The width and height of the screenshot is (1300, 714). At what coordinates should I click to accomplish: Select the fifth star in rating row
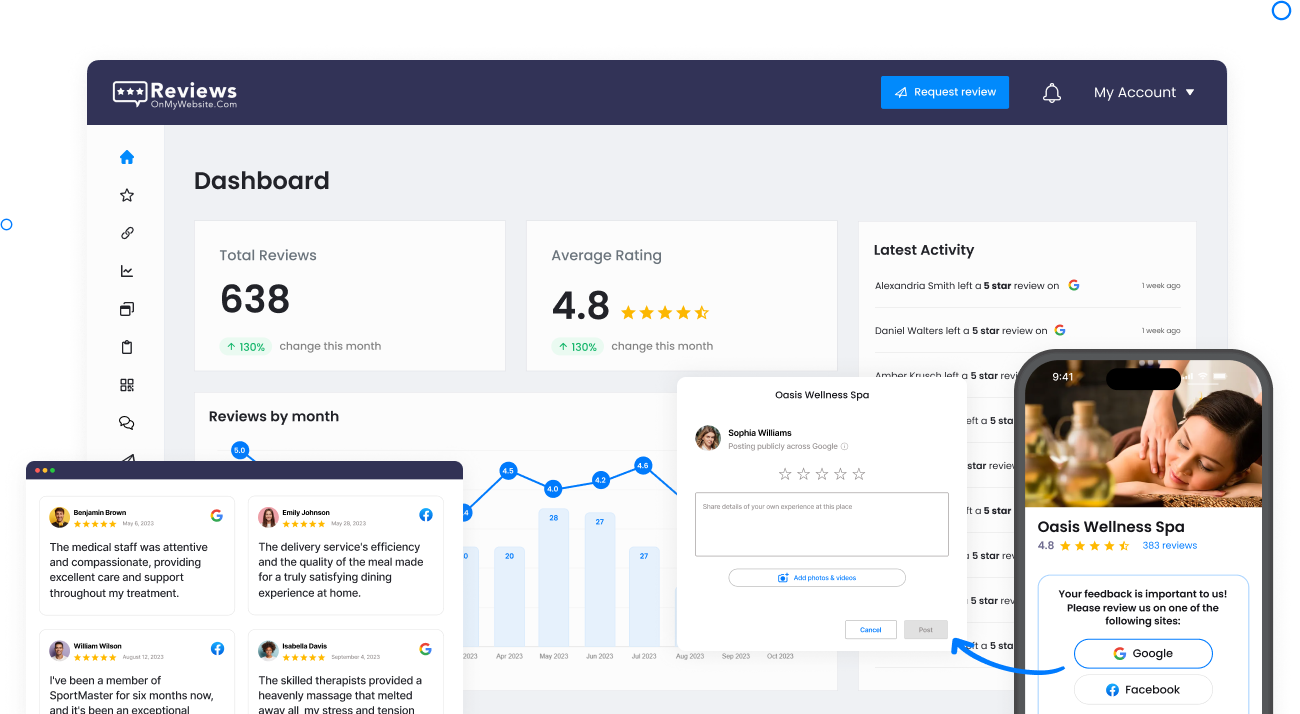coord(858,474)
